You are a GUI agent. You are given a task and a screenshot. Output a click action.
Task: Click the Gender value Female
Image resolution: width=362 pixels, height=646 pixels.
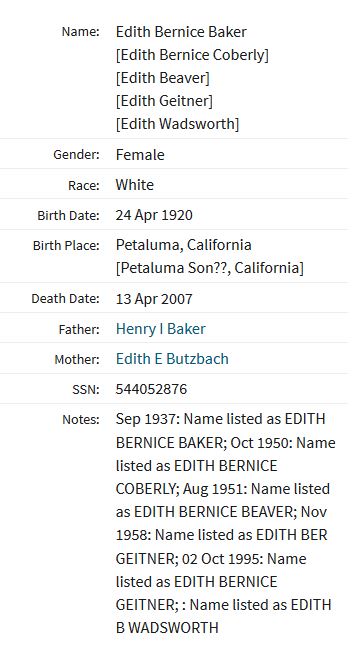140,154
